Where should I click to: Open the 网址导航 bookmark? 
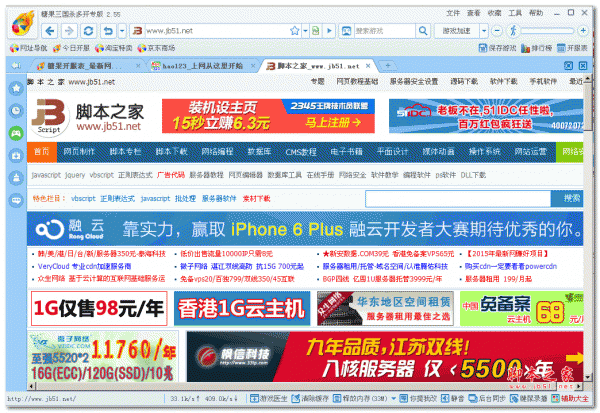click(29, 48)
